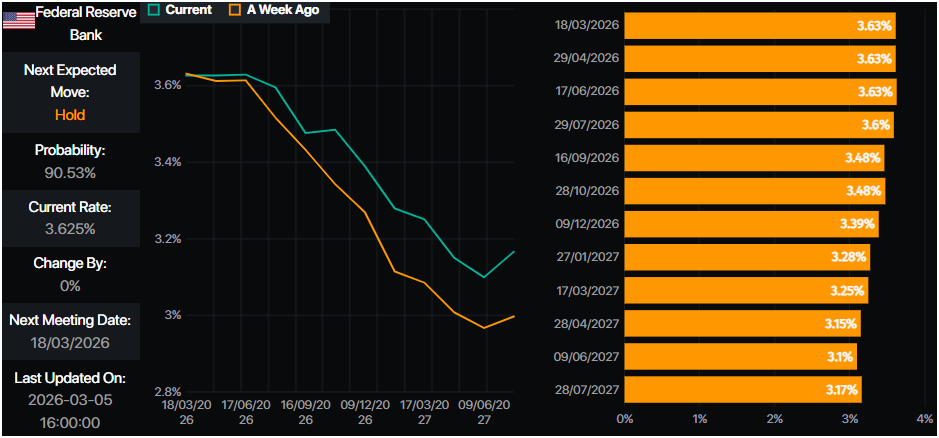The image size is (939, 438).
Task: Click the 29/07/2026 bar showing 3.6%
Action: click(758, 125)
